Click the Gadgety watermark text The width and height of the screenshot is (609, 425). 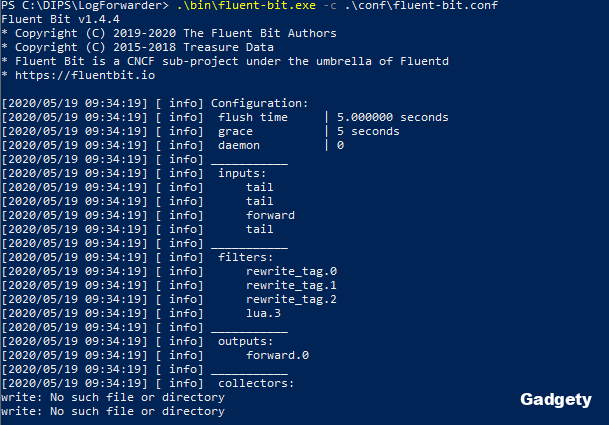click(558, 400)
